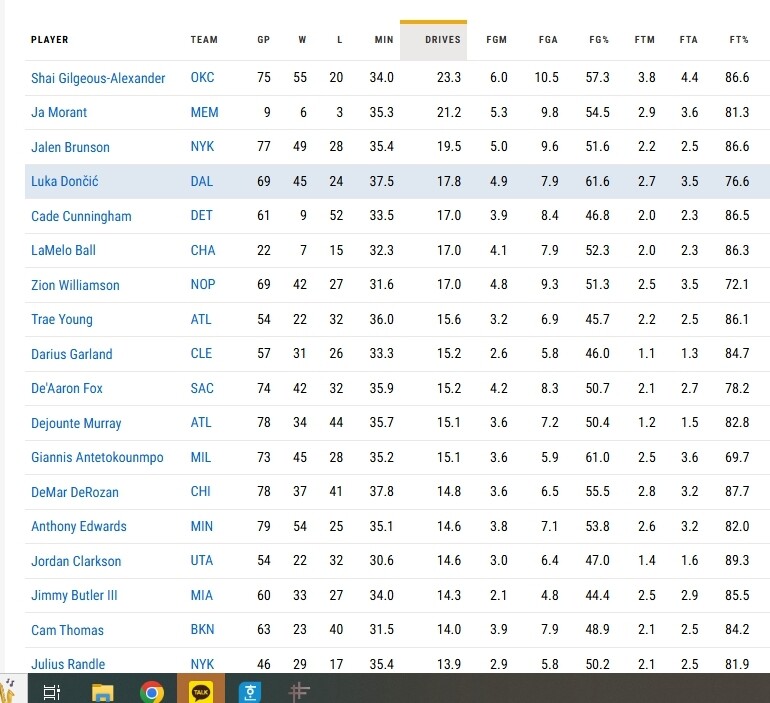The height and width of the screenshot is (703, 770).
Task: Open Dejounte Murray player link
Action: click(x=76, y=423)
